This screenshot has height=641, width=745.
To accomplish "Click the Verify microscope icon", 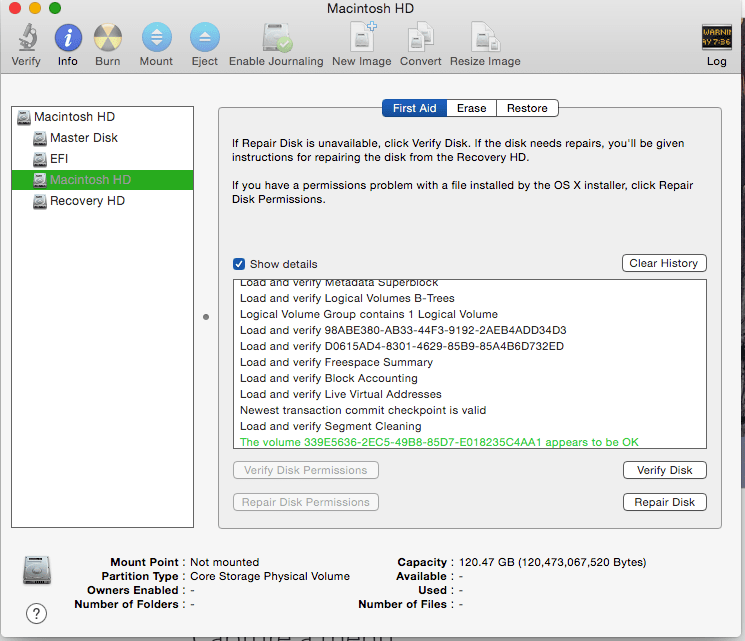I will pyautogui.click(x=27, y=38).
